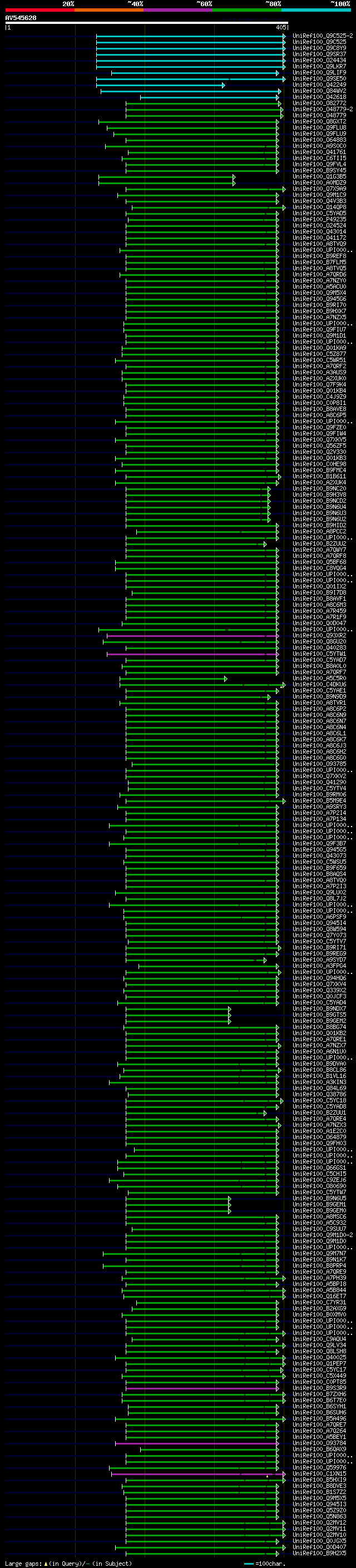Open hit UniRef100_A9S0C0
This screenshot has height=1568, width=356.
coord(319,146)
